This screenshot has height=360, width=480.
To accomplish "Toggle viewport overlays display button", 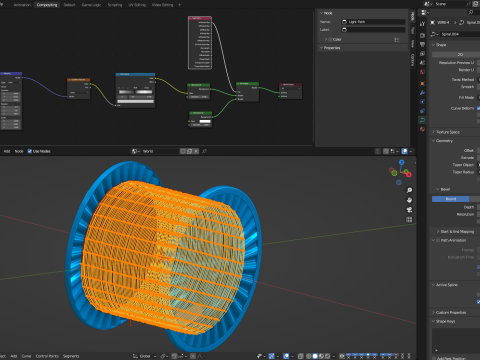I will tap(285, 356).
